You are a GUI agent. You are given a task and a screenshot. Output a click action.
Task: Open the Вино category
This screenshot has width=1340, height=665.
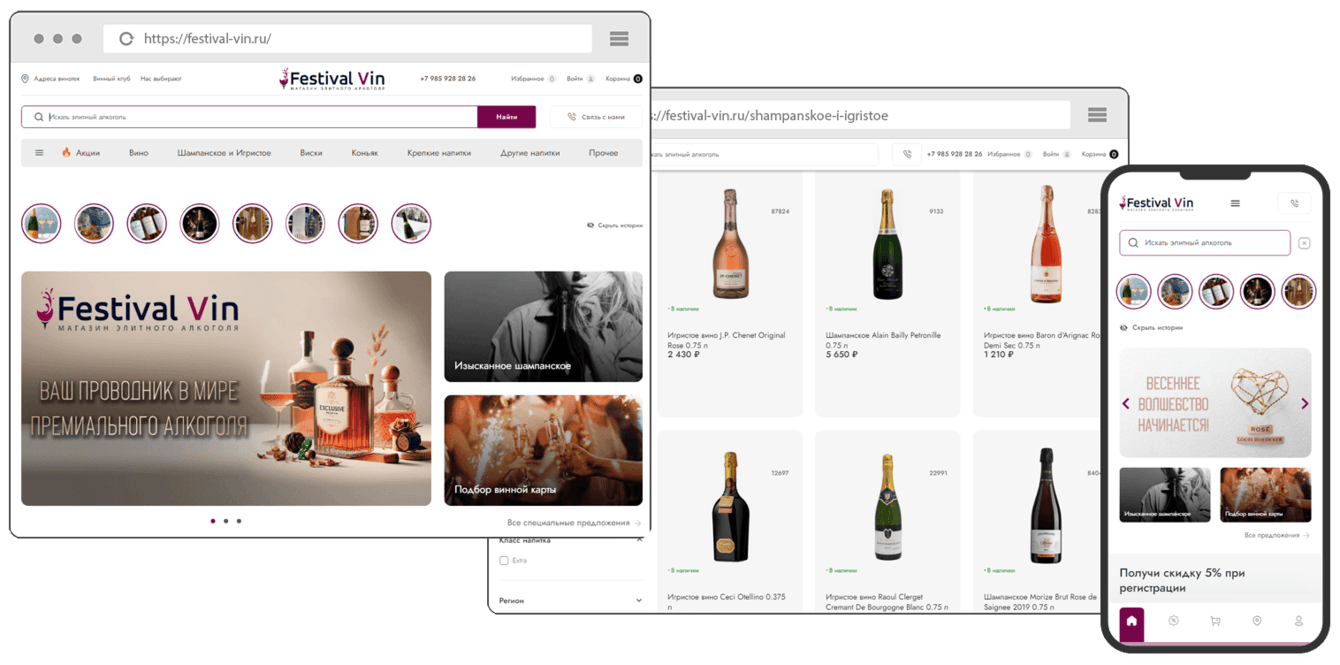[138, 153]
